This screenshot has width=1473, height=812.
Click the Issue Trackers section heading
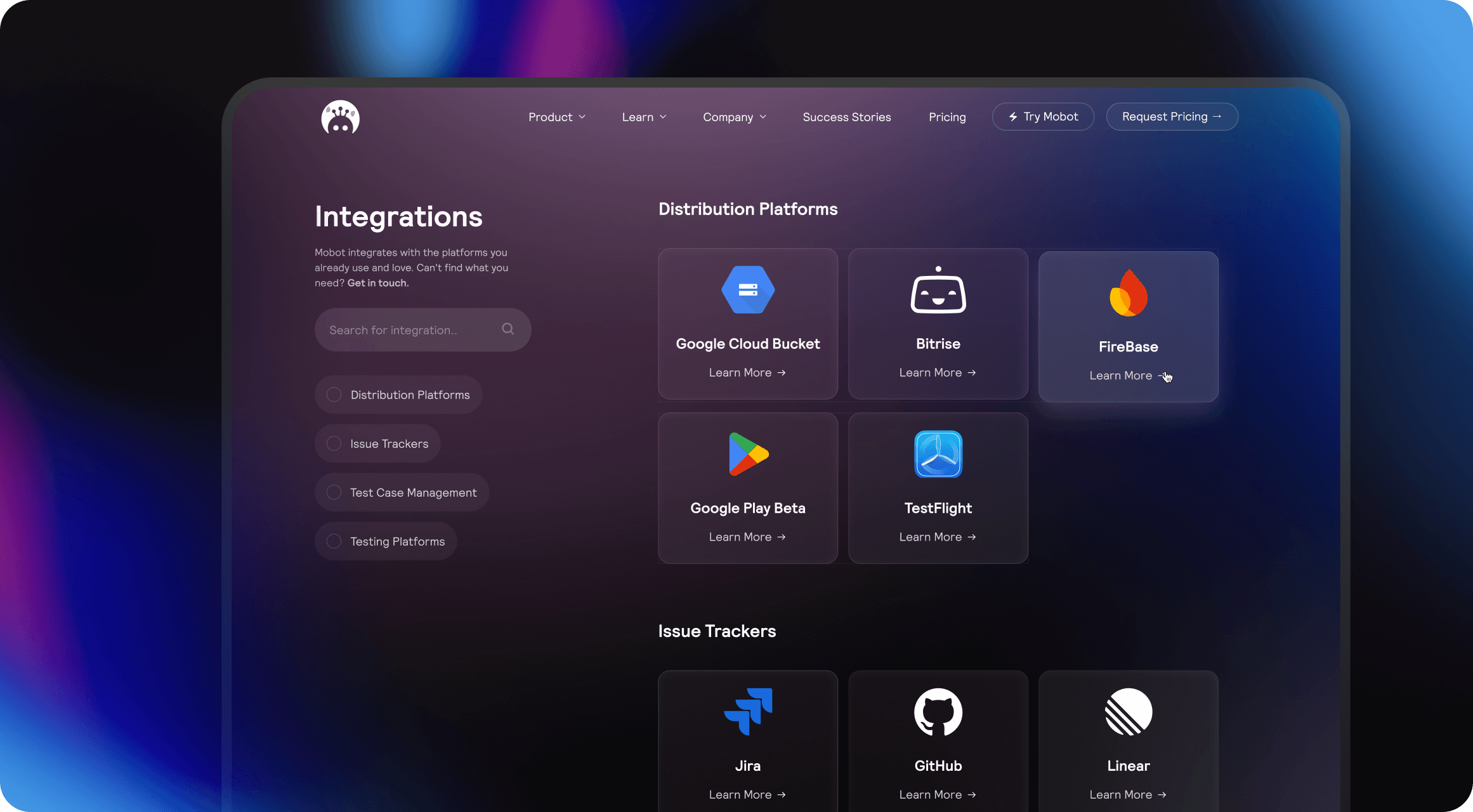coord(717,631)
